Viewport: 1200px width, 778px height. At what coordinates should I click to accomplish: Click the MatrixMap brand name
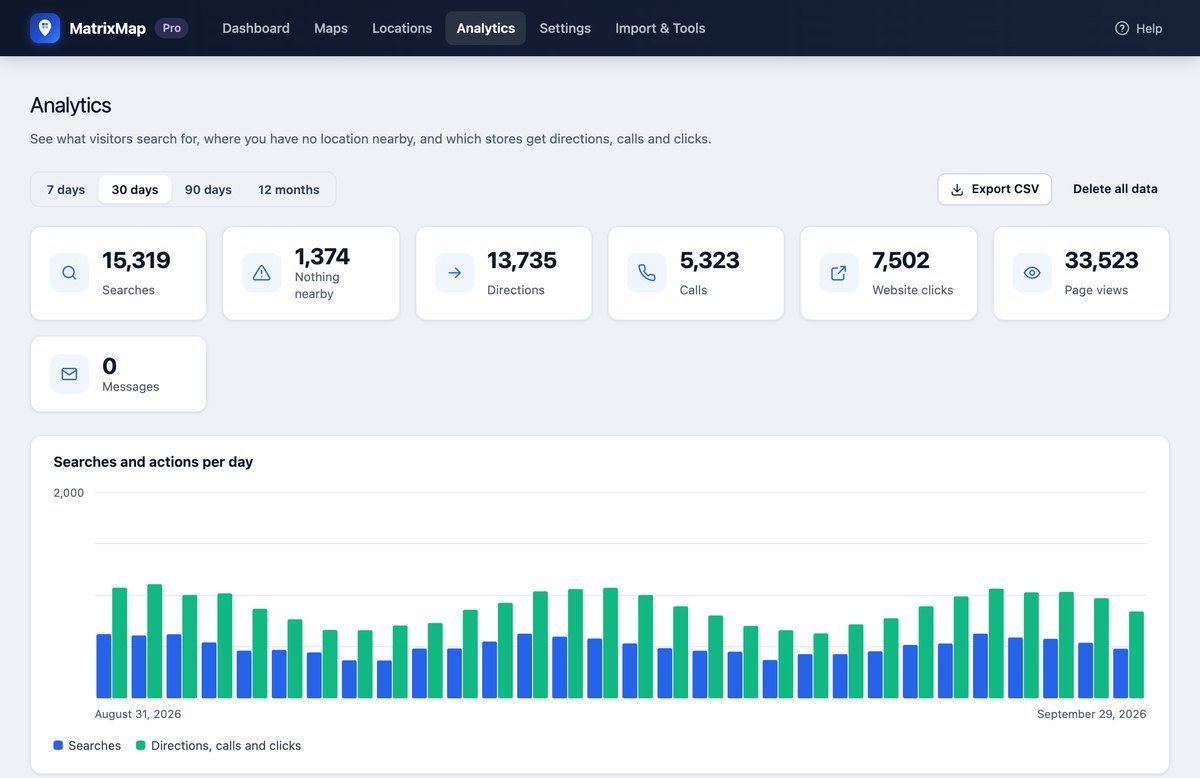click(x=107, y=28)
